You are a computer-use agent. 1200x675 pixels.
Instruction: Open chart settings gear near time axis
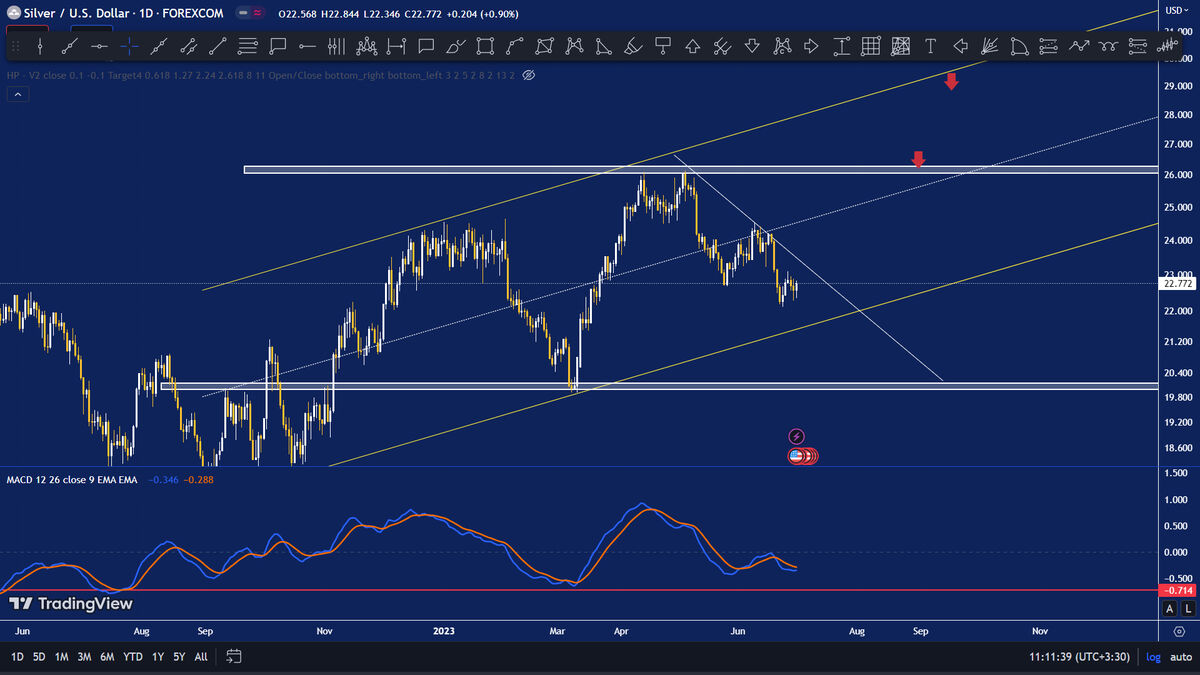click(1179, 631)
